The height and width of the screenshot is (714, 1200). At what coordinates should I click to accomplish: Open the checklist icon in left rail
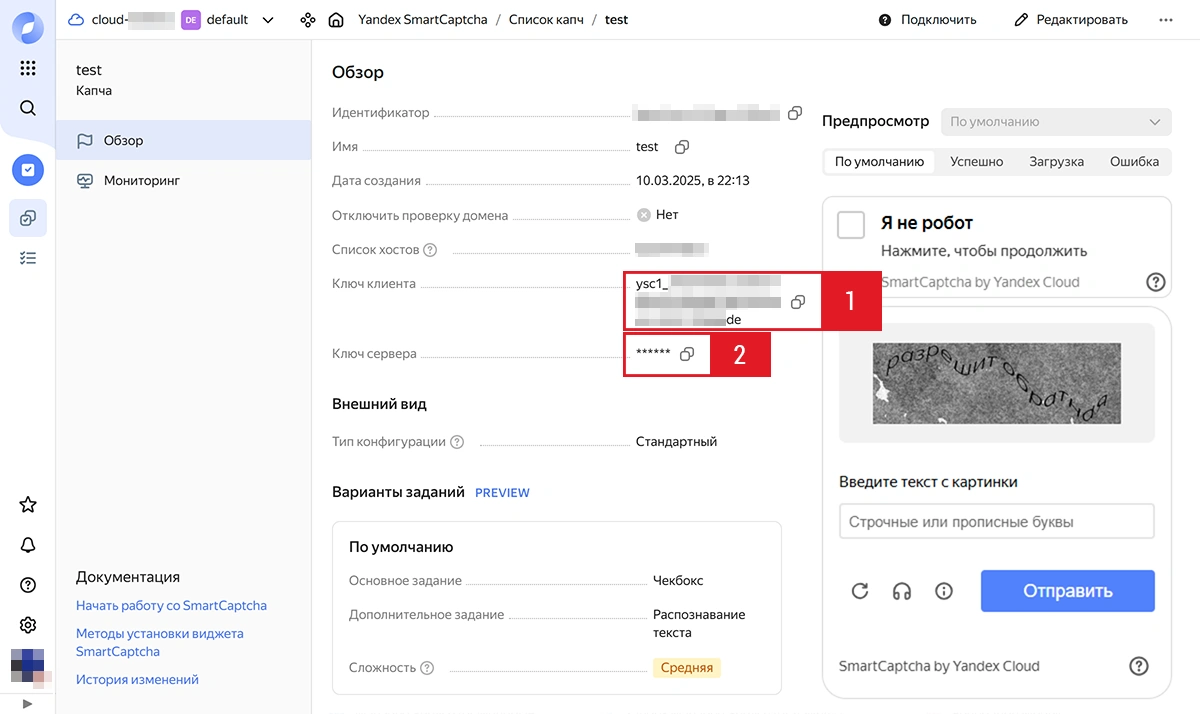(28, 258)
